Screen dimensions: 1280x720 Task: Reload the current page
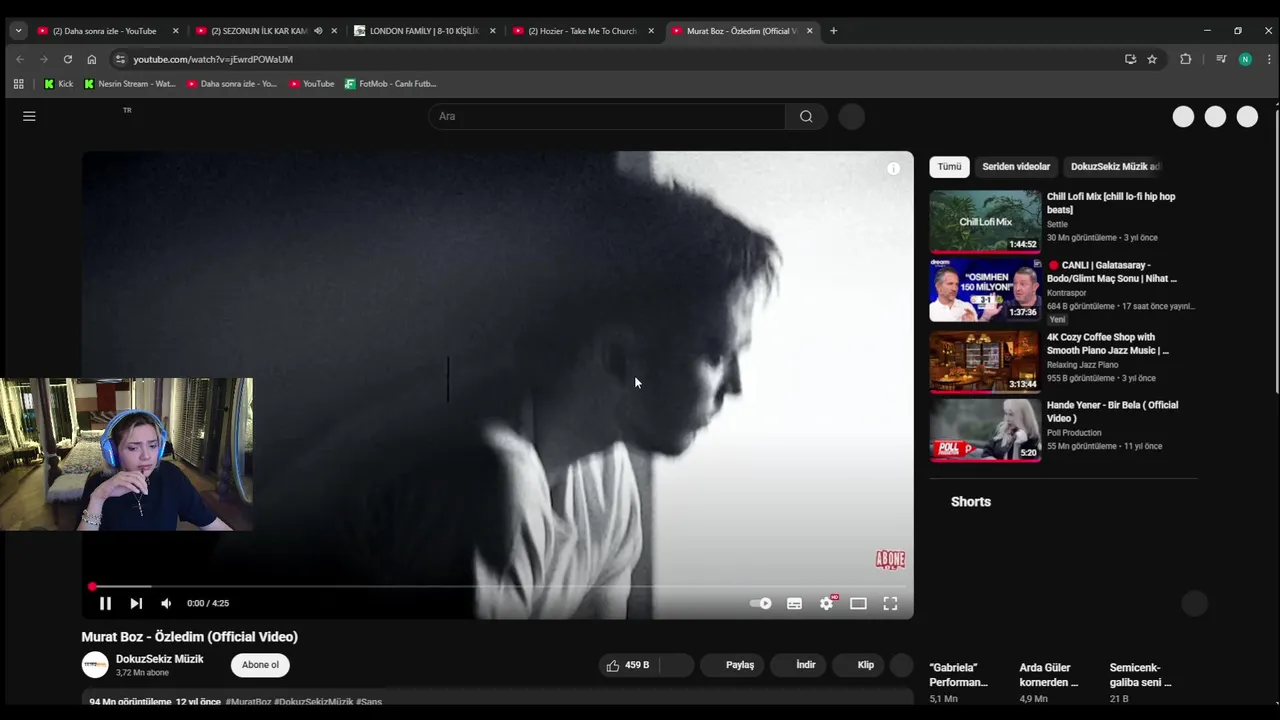pyautogui.click(x=68, y=59)
